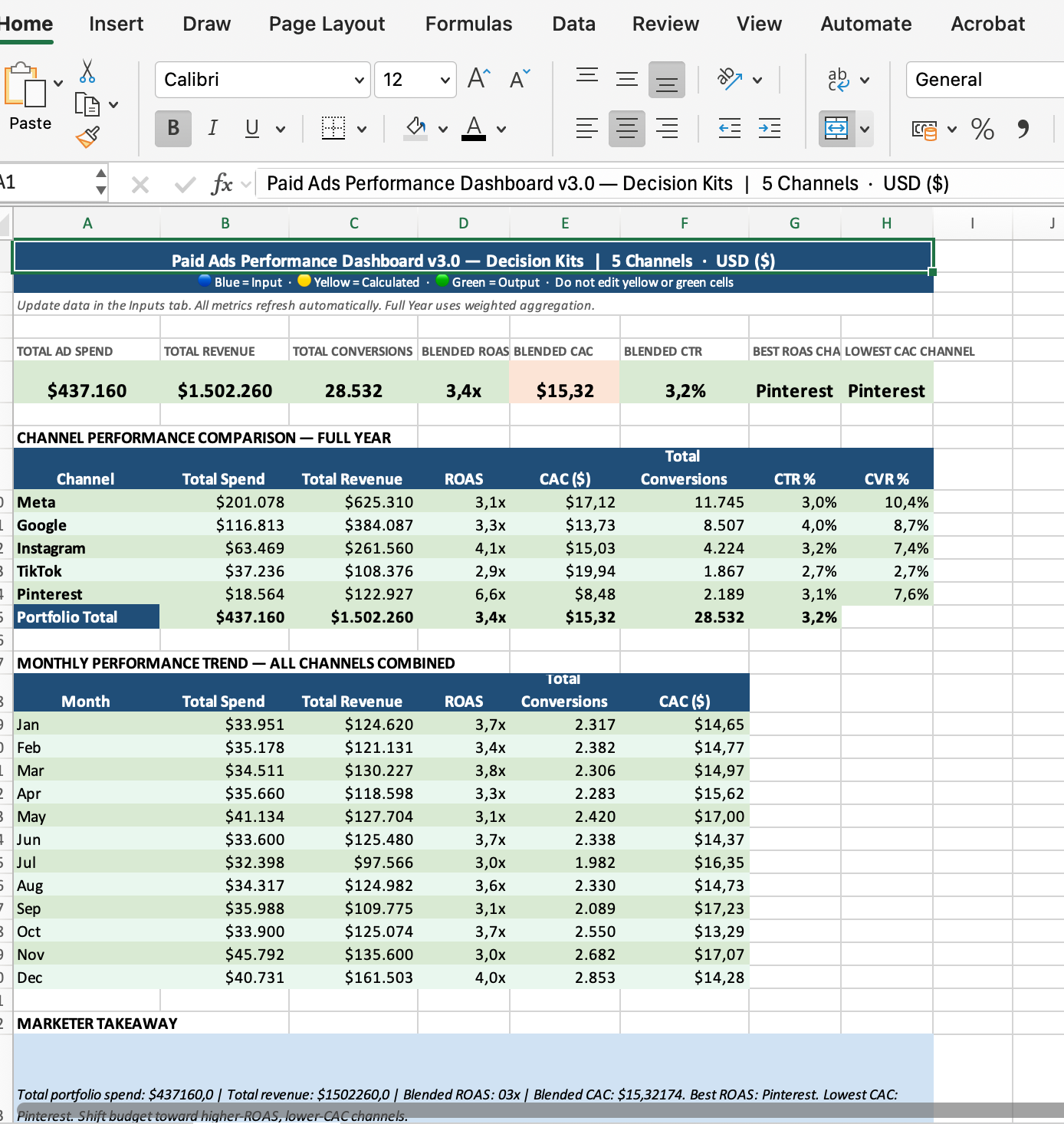Cancel formula entry with X icon
The image size is (1064, 1124).
click(x=140, y=184)
